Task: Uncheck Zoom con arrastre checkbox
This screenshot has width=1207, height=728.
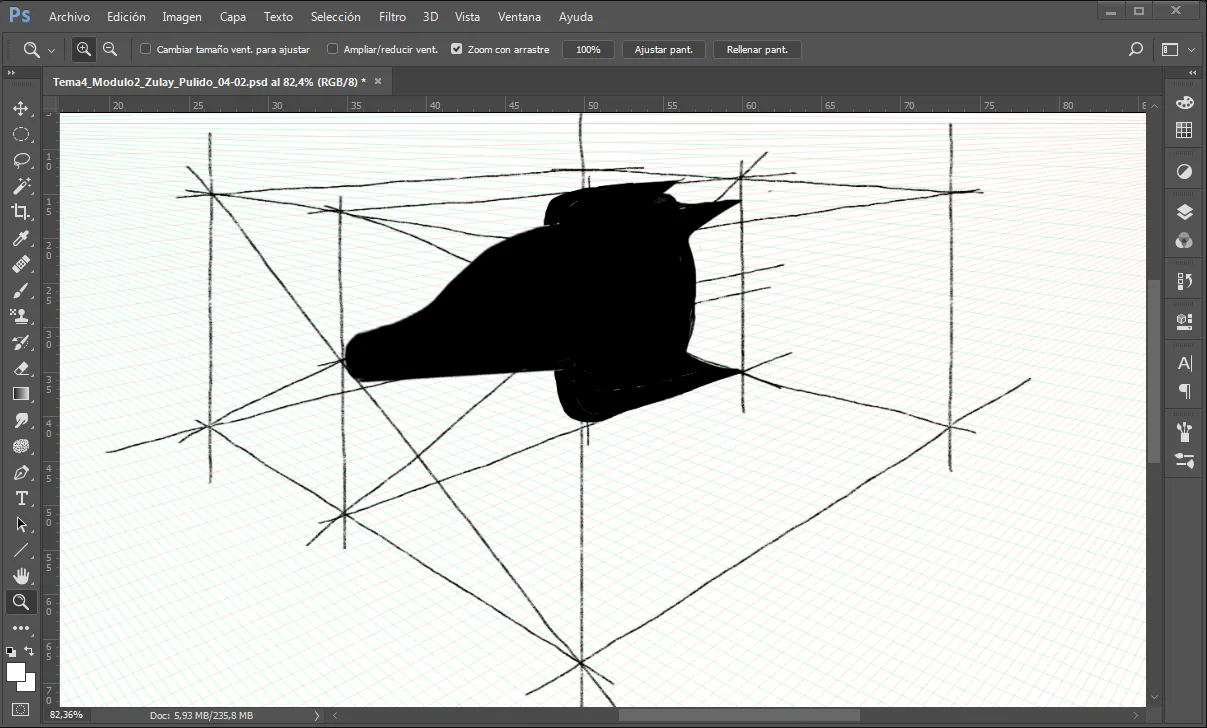Action: (x=456, y=49)
